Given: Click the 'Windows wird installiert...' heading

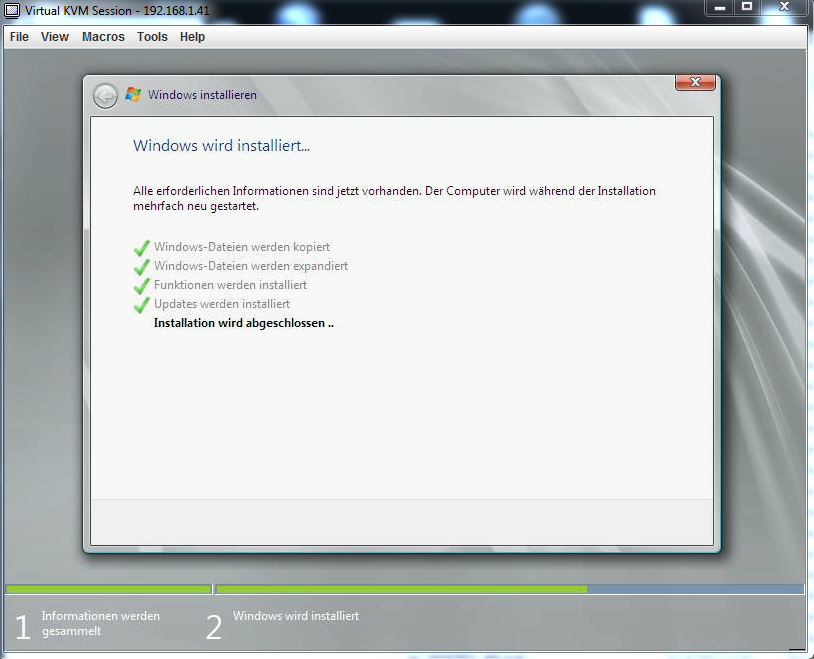Looking at the screenshot, I should [x=221, y=146].
